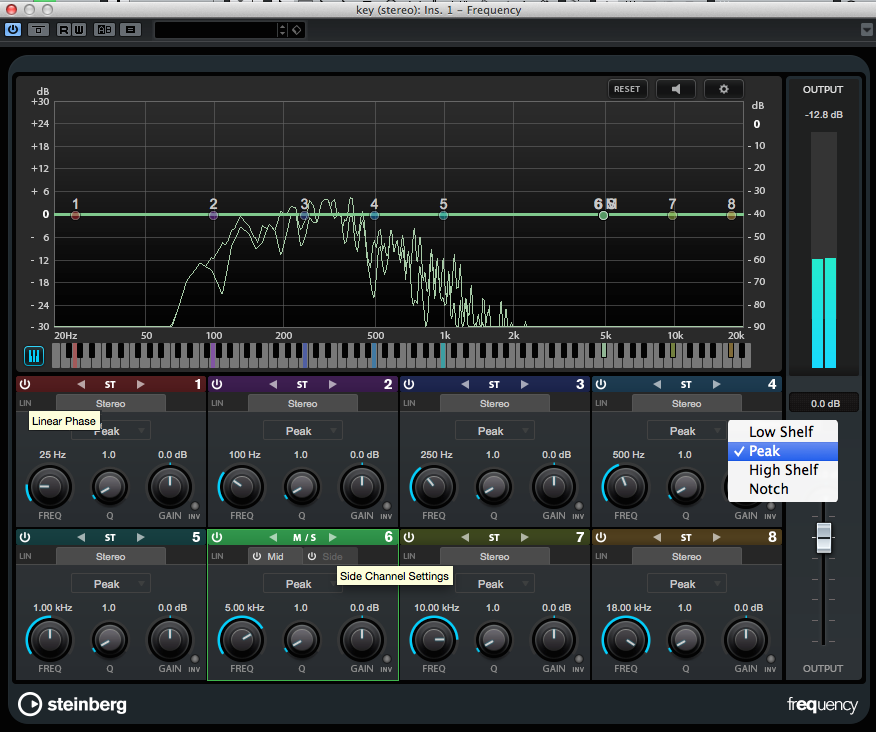Open band 8 Peak filter type dropdown

pyautogui.click(x=687, y=584)
